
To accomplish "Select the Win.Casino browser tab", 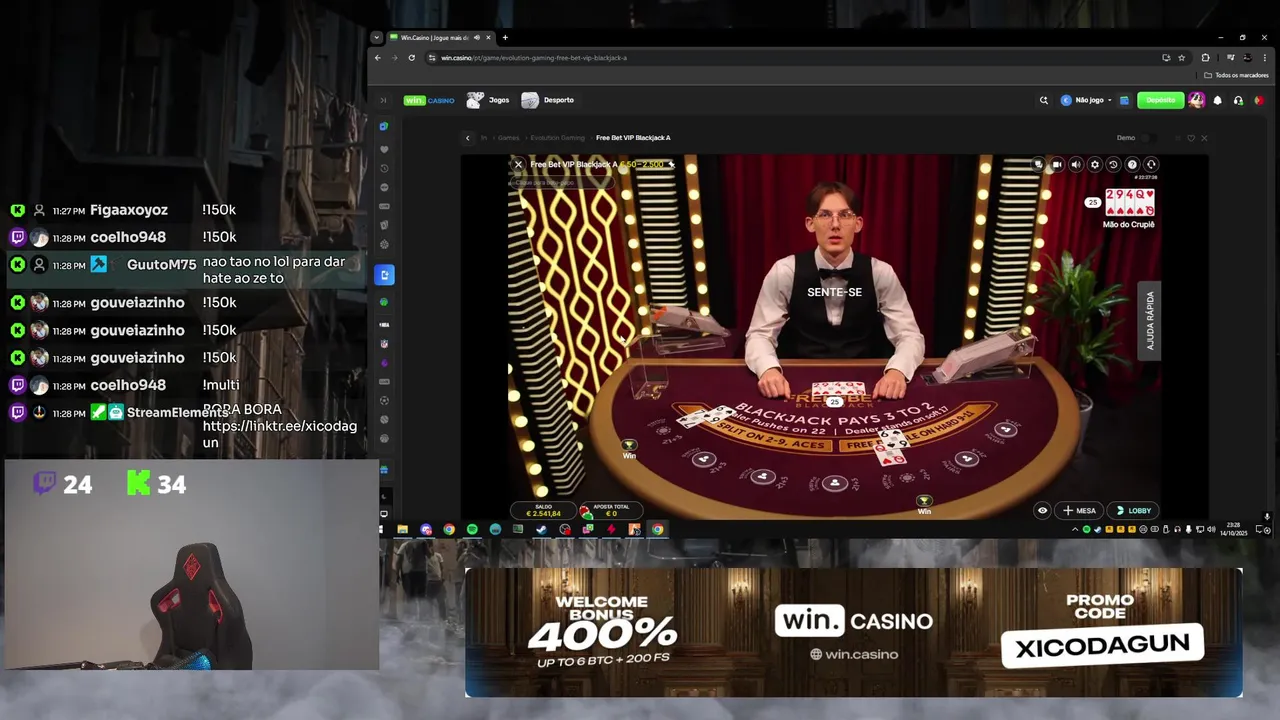I will tap(440, 38).
